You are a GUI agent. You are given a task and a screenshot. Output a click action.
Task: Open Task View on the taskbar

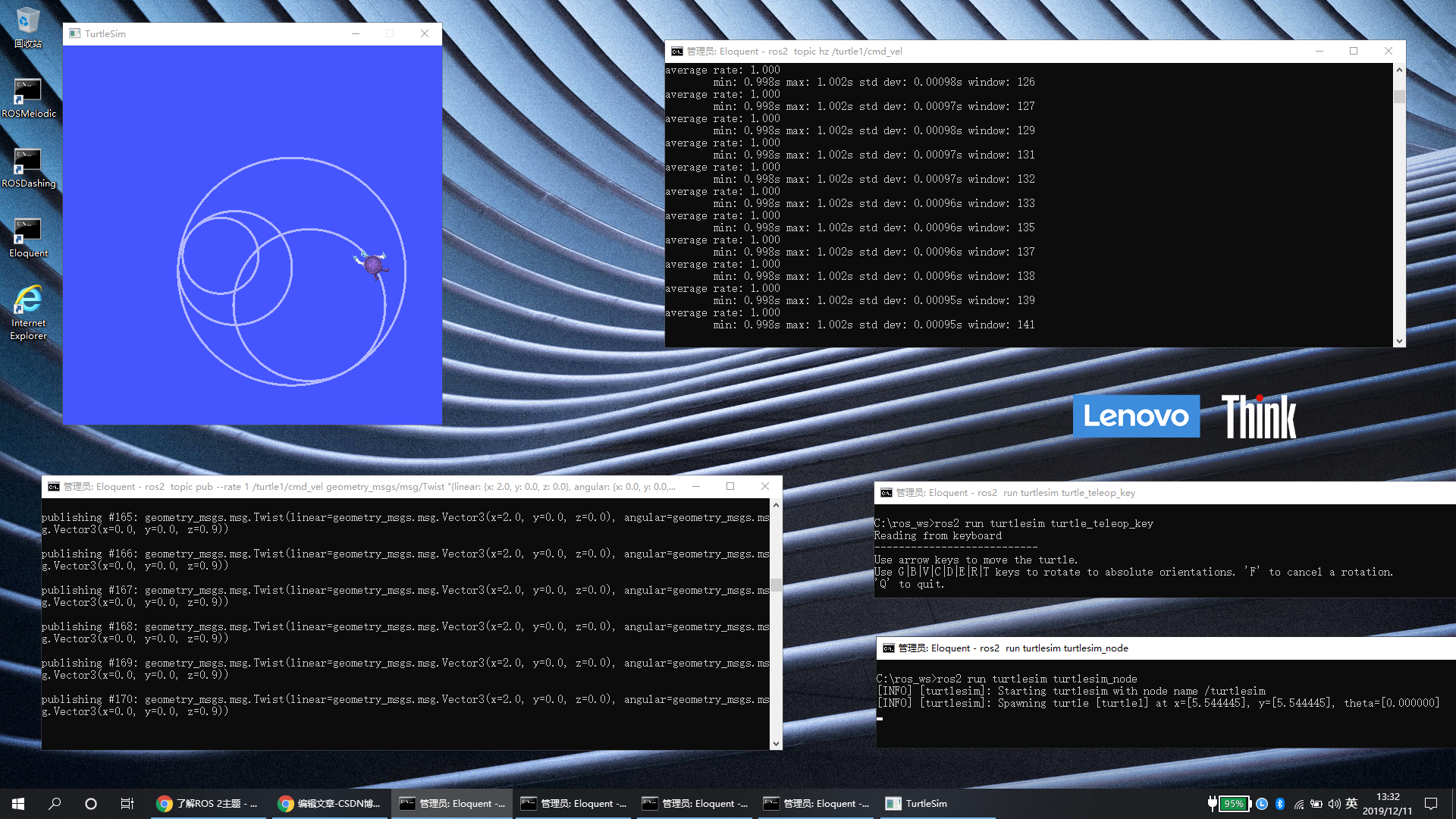(127, 803)
